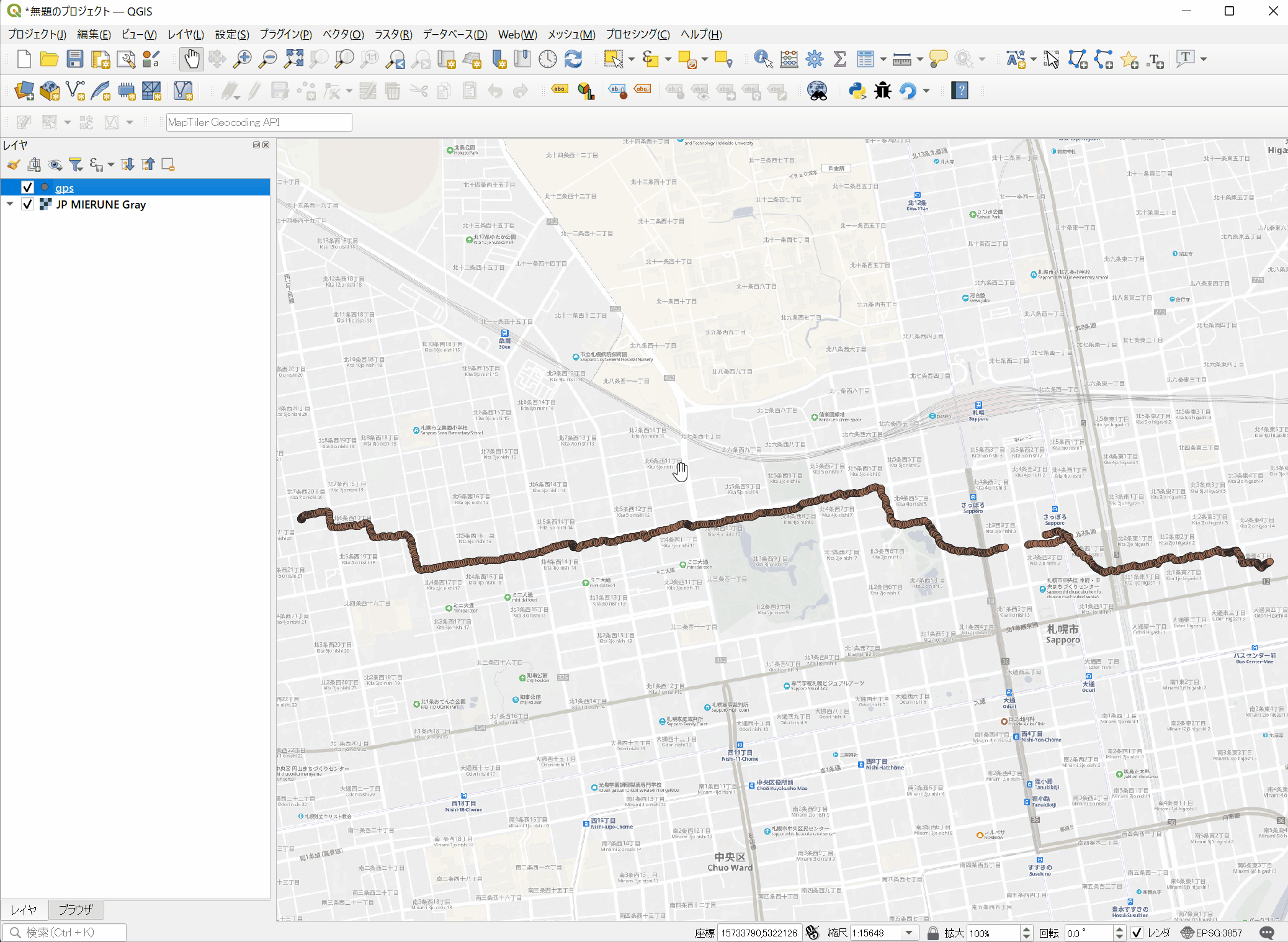
Task: Click the Zoom Out magnifier tool
Action: click(x=267, y=59)
